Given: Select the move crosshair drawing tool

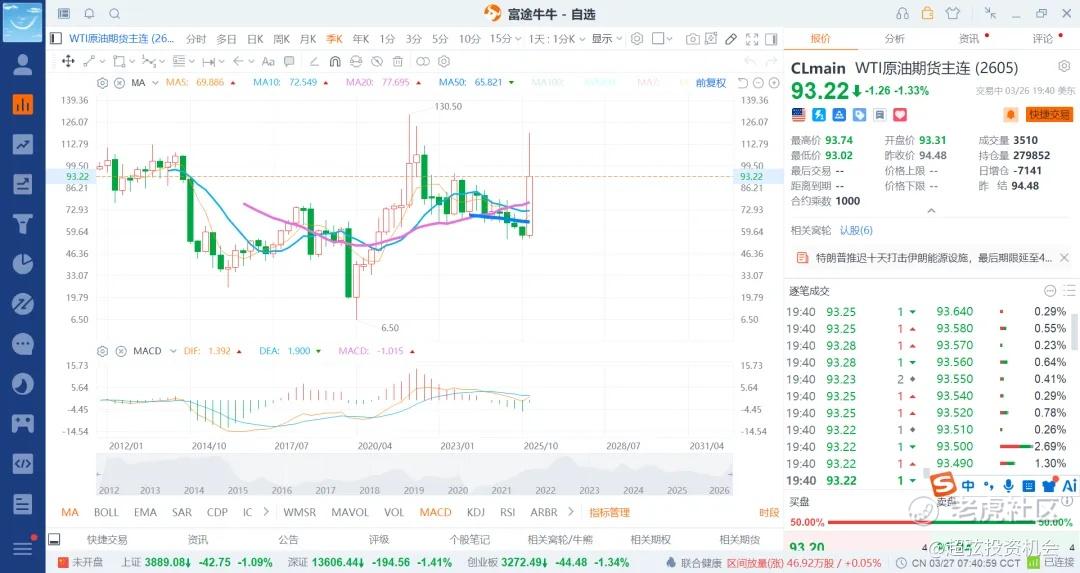Looking at the screenshot, I should tap(68, 61).
